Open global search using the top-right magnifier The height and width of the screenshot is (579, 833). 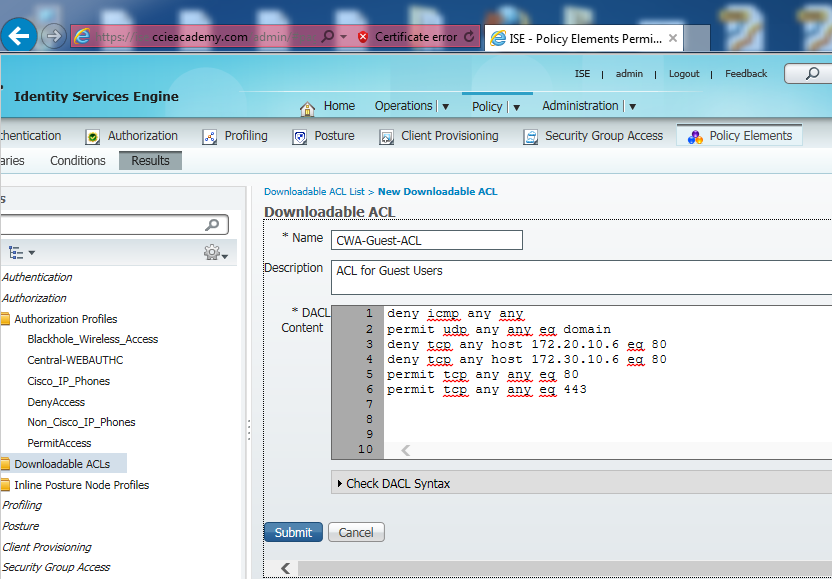pos(810,73)
